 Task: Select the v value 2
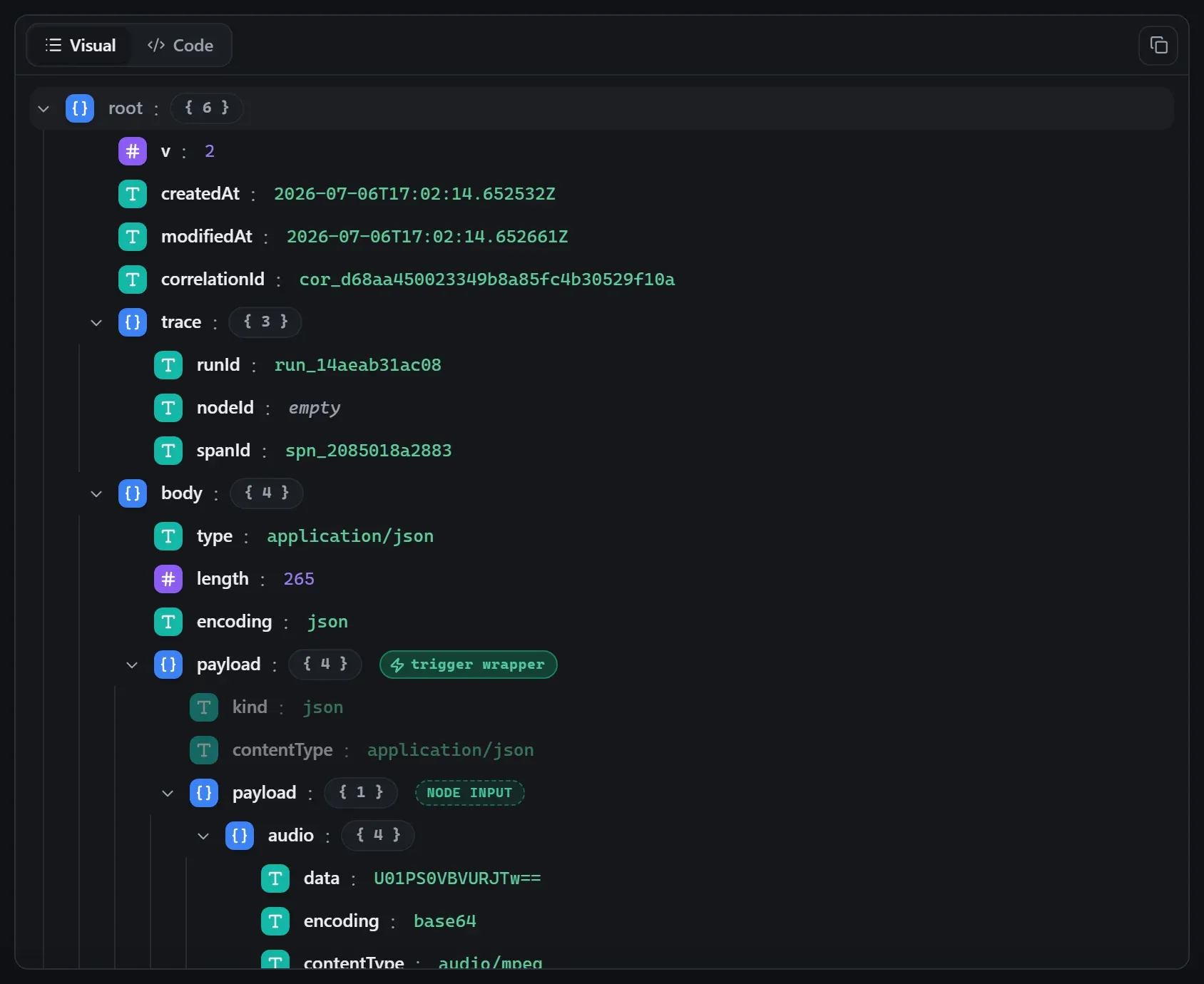click(210, 151)
